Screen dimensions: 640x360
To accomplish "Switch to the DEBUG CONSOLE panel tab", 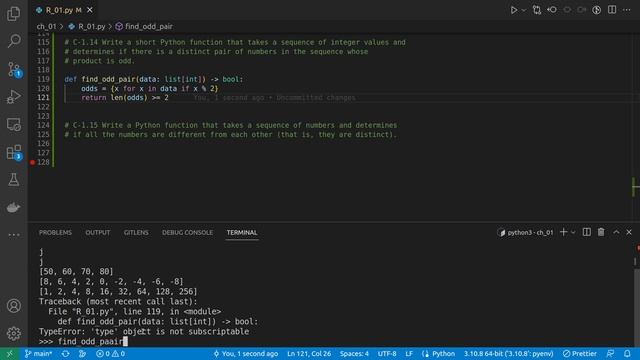I will tap(187, 233).
